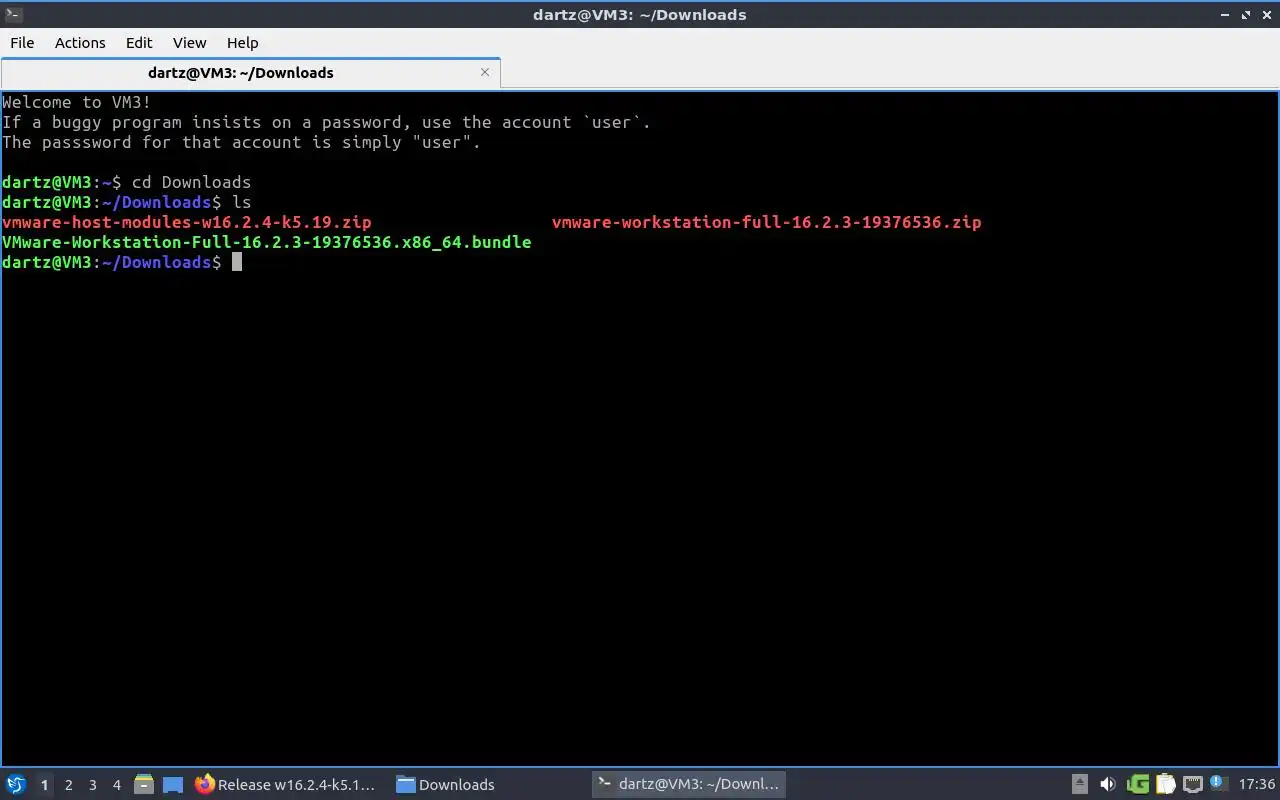Close the terminal window

pos(1266,15)
